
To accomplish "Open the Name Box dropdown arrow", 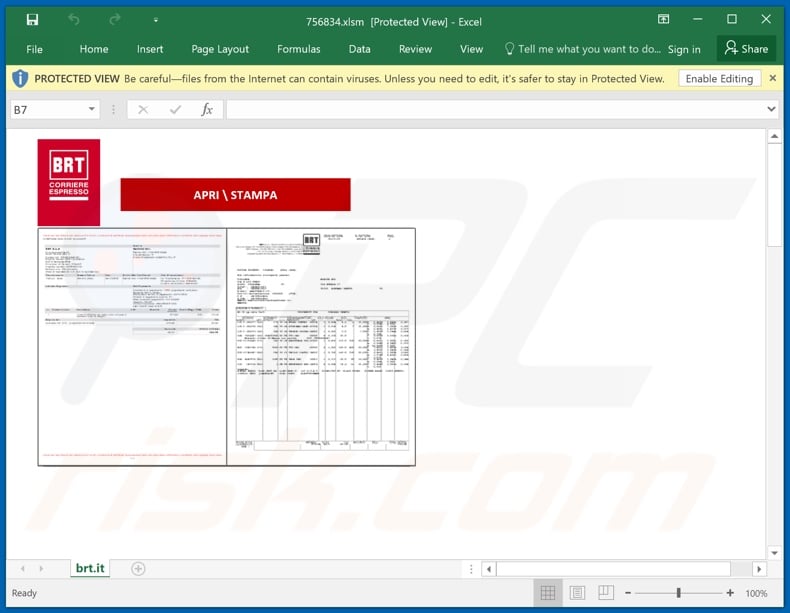I will (92, 110).
